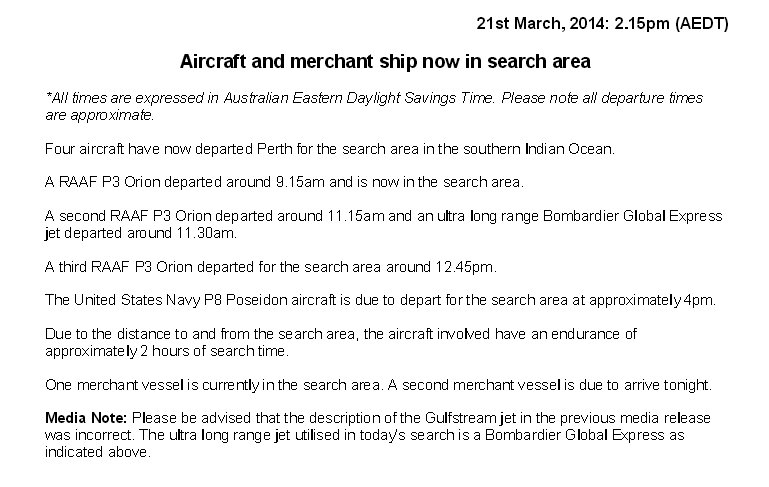This screenshot has height=487, width=769.
Task: Click the third RAAF P3 Orion sentence
Action: [x=271, y=267]
